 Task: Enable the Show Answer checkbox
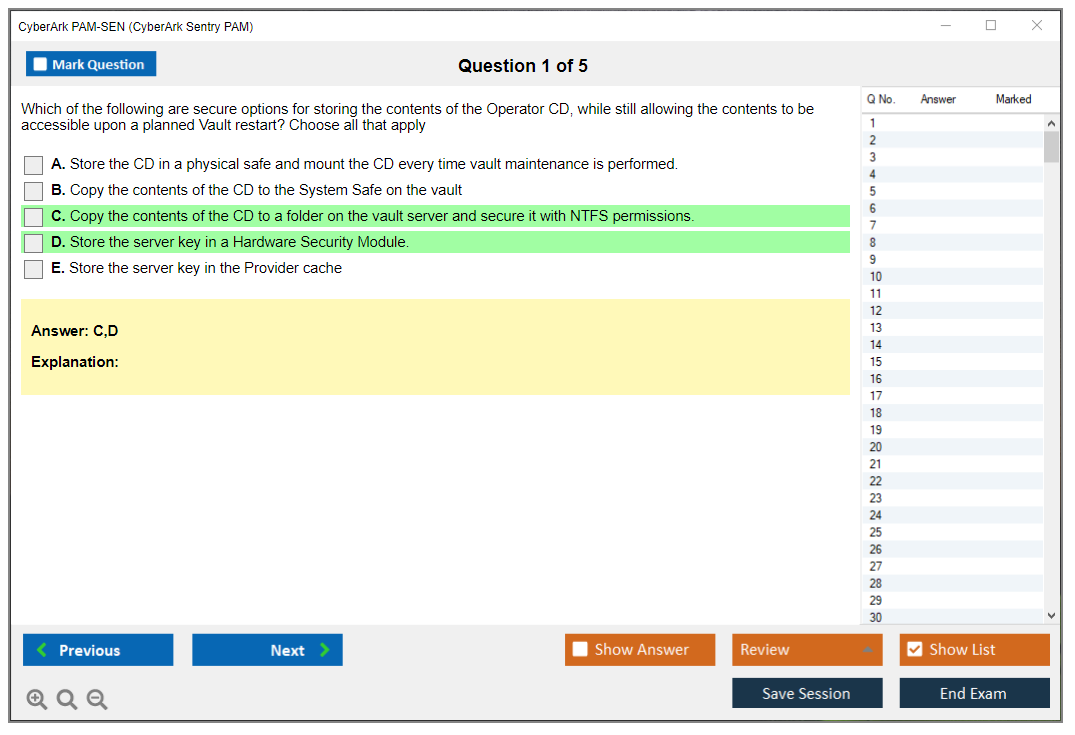tap(581, 650)
